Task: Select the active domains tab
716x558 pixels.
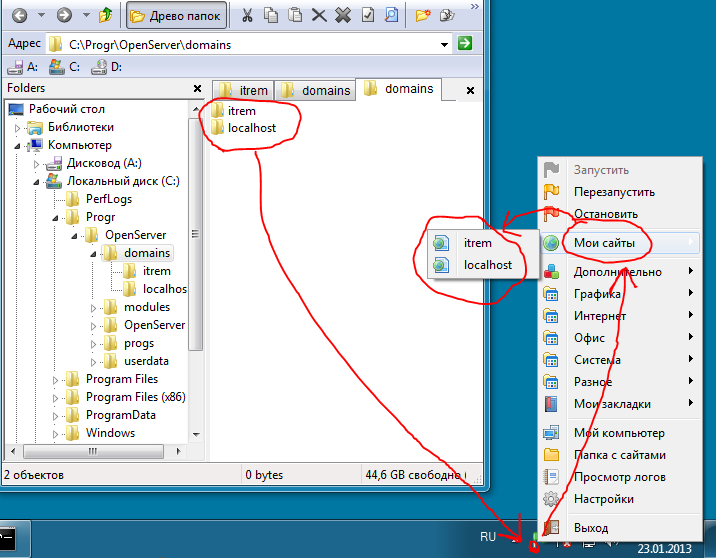Action: click(398, 89)
